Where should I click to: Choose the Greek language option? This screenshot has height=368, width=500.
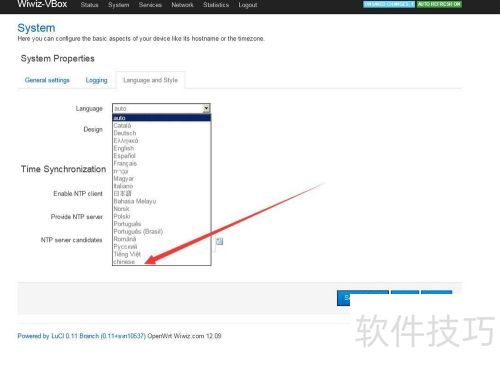click(x=162, y=141)
